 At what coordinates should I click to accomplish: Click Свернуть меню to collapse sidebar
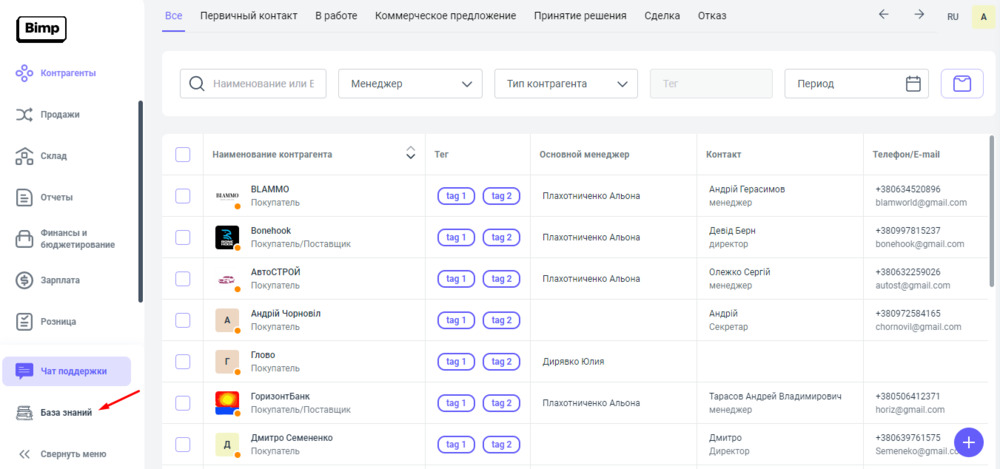click(62, 453)
